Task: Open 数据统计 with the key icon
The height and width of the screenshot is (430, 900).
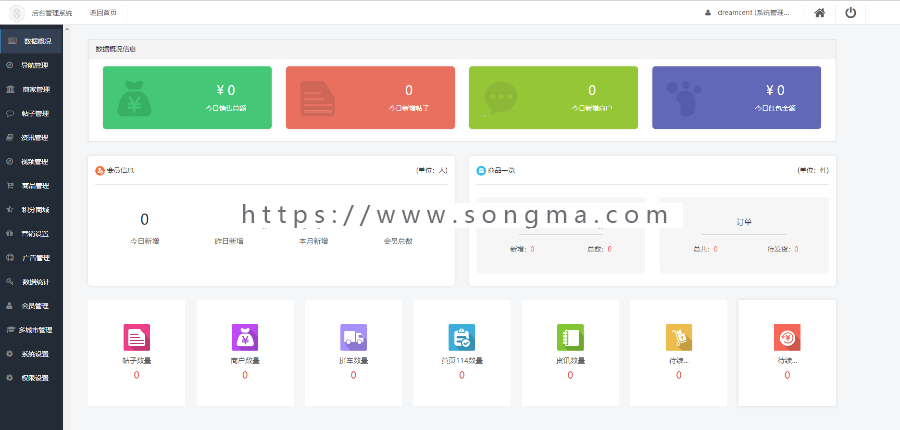Action: (x=31, y=282)
